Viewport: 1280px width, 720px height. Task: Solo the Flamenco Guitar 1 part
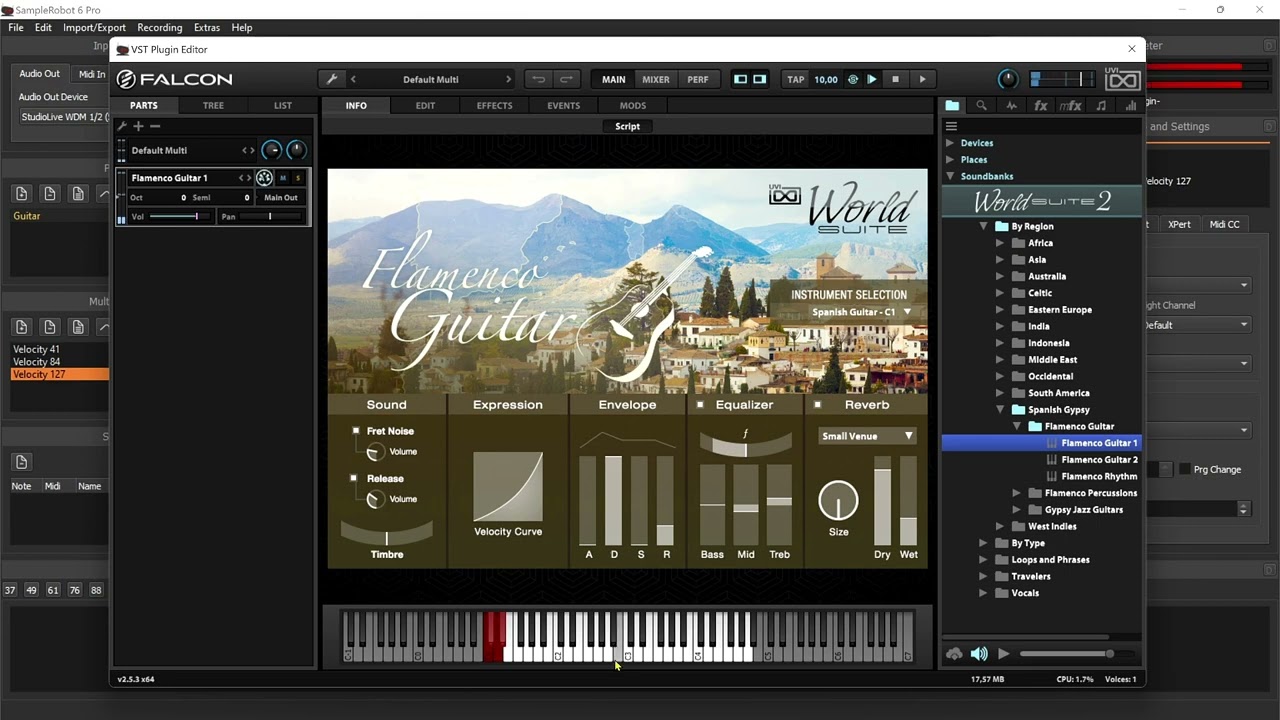point(297,178)
